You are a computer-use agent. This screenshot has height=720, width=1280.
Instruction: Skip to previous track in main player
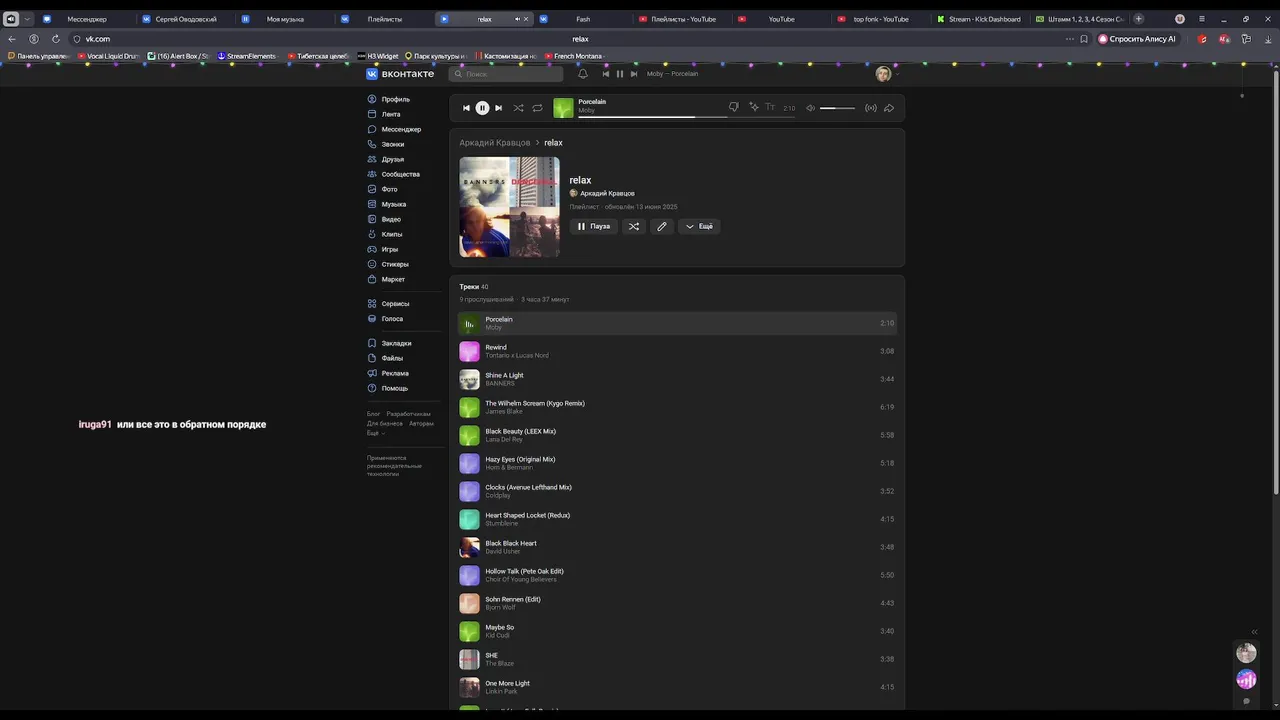coord(466,108)
